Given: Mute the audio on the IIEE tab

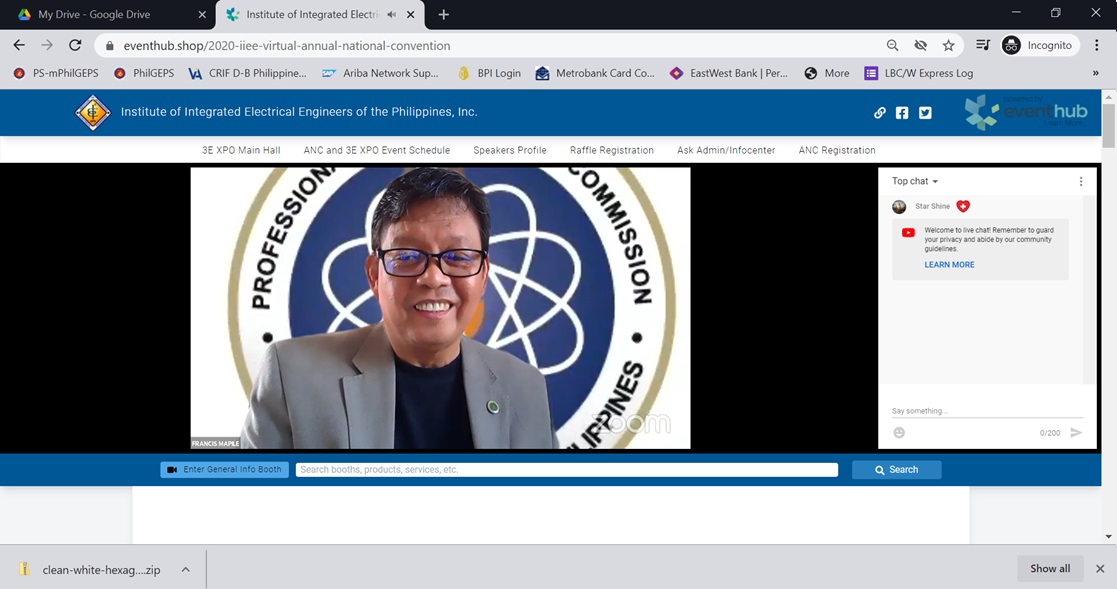Looking at the screenshot, I should 390,15.
